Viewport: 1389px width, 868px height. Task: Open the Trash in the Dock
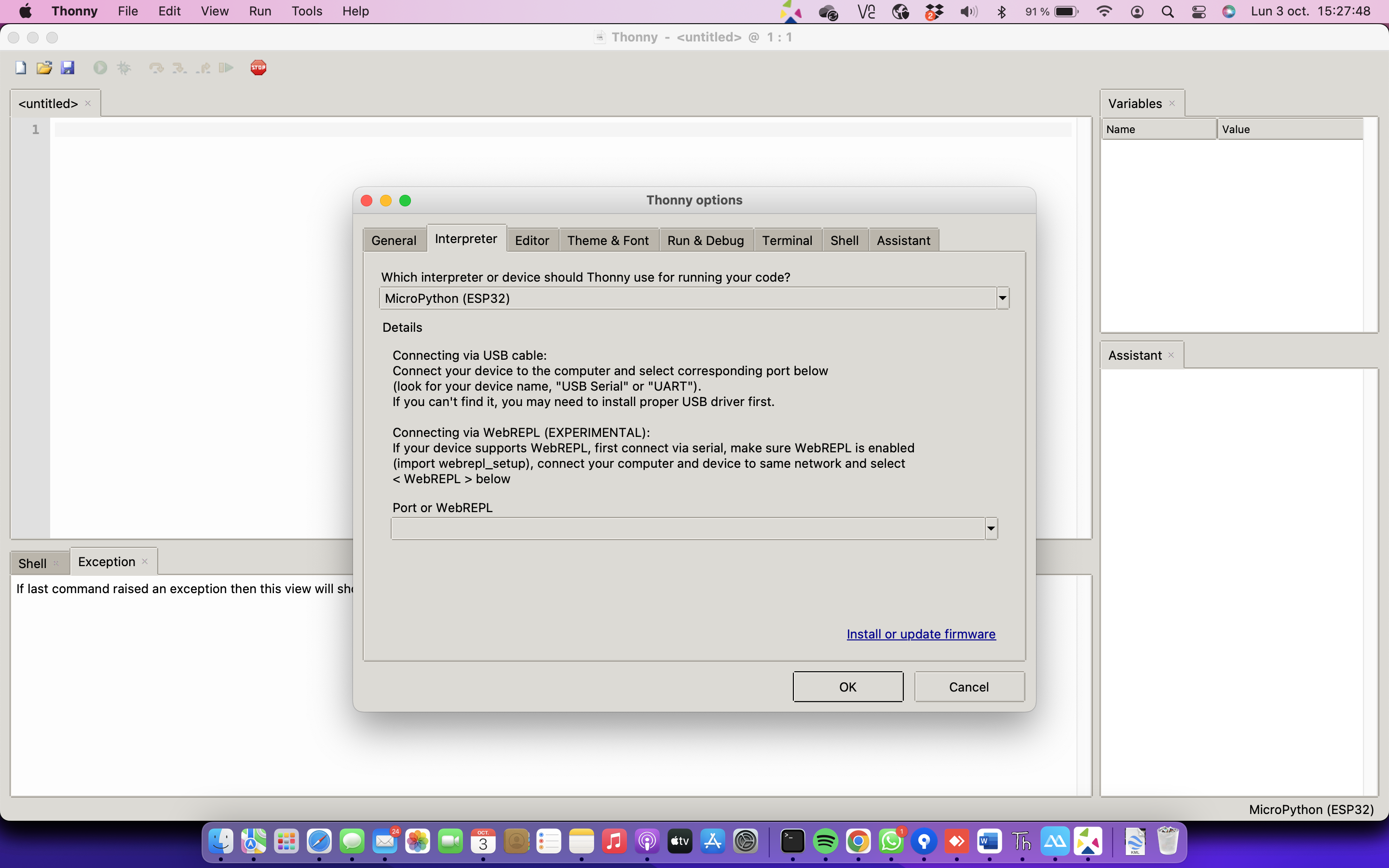[x=1168, y=841]
